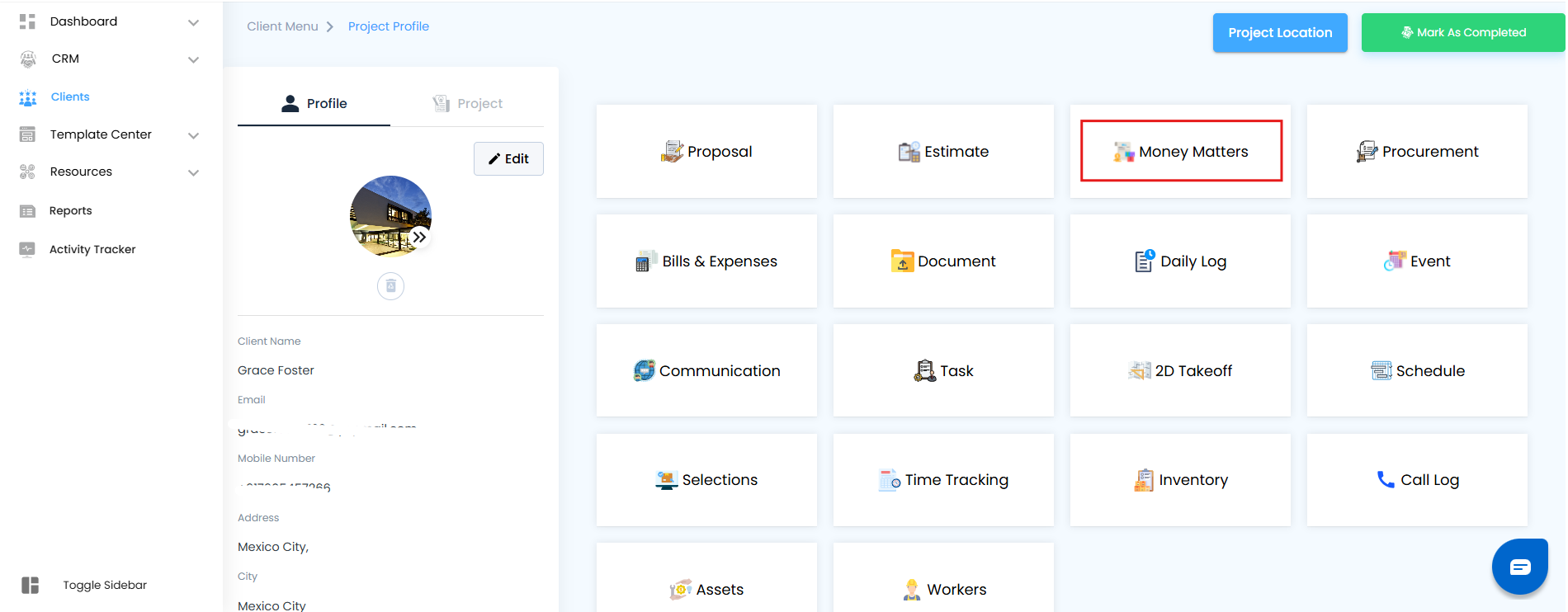Click the Document folder icon

902,261
